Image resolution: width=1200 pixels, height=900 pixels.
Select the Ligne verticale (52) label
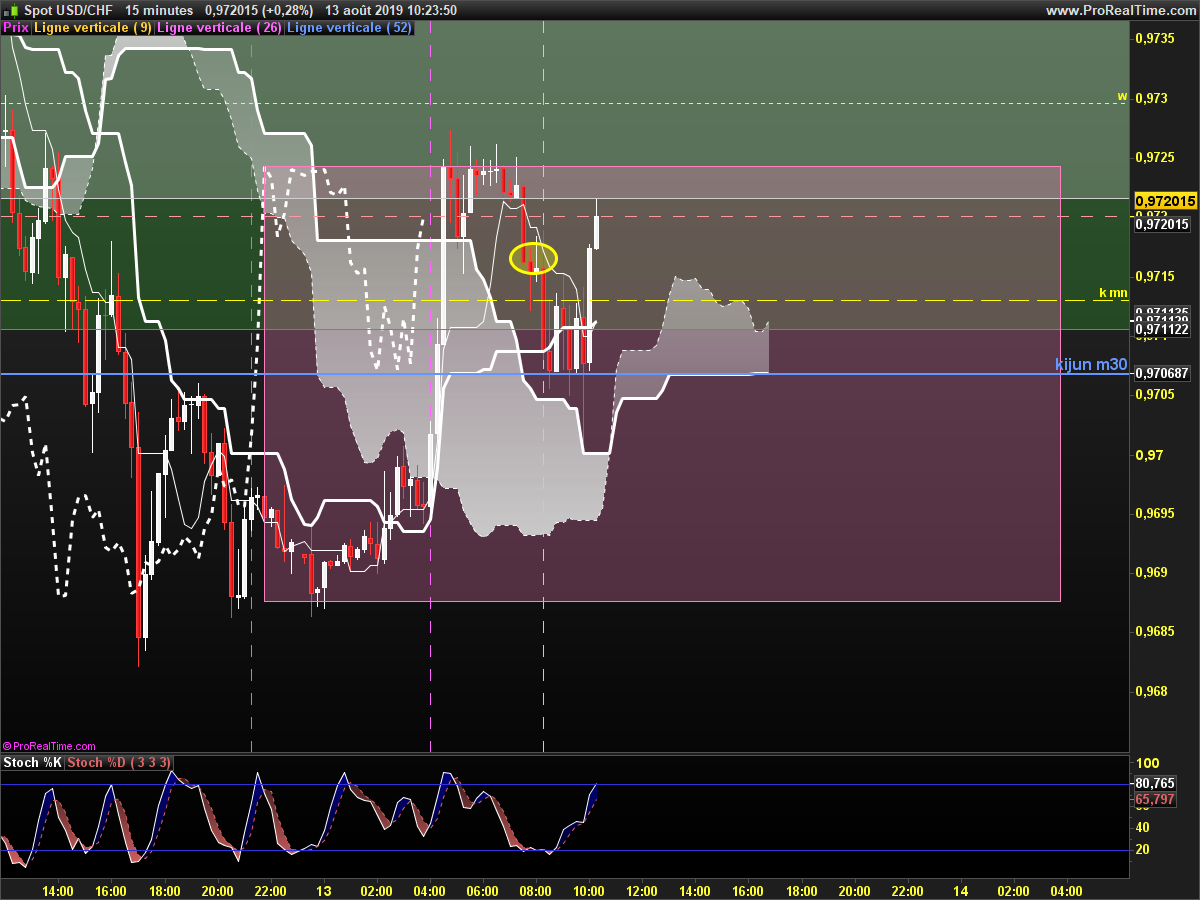tap(349, 28)
